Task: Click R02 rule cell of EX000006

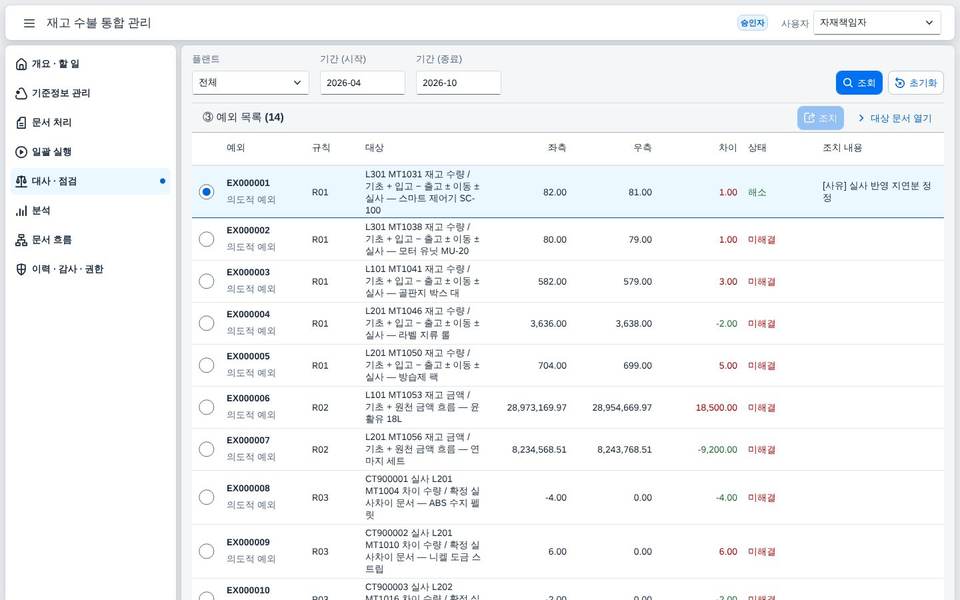Action: click(x=320, y=407)
